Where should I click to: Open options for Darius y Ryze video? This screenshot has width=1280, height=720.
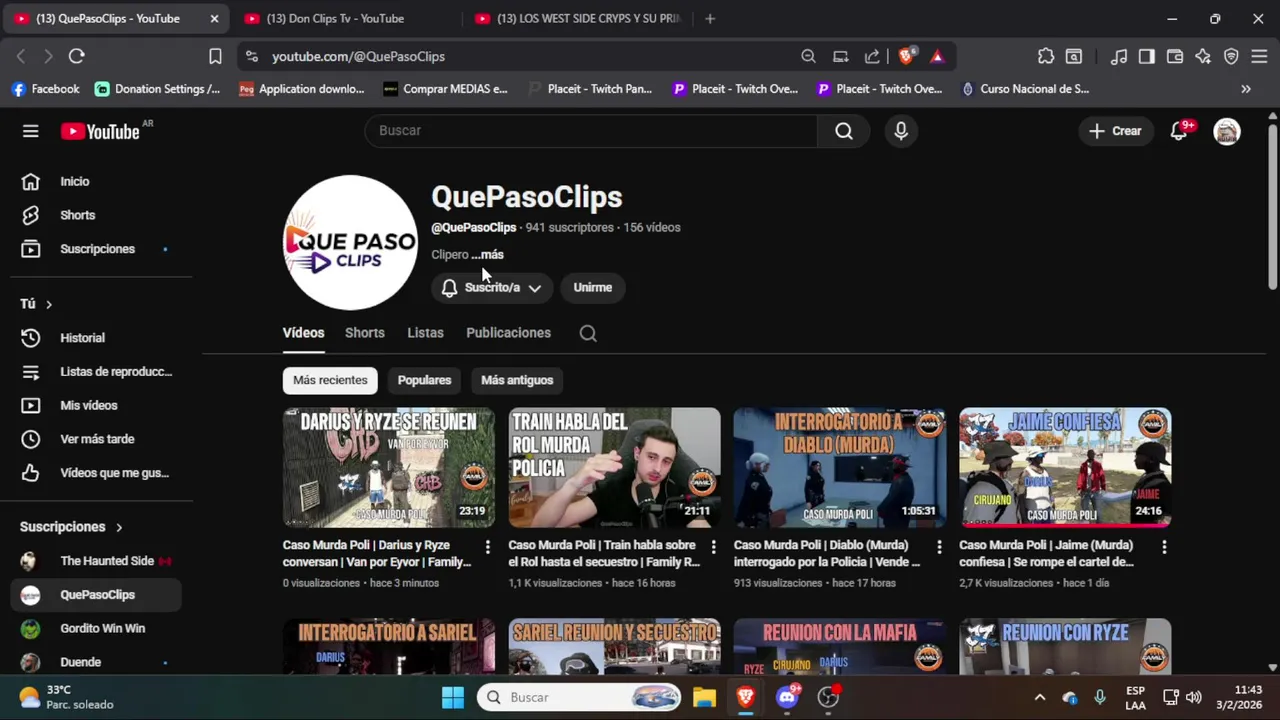pos(487,547)
